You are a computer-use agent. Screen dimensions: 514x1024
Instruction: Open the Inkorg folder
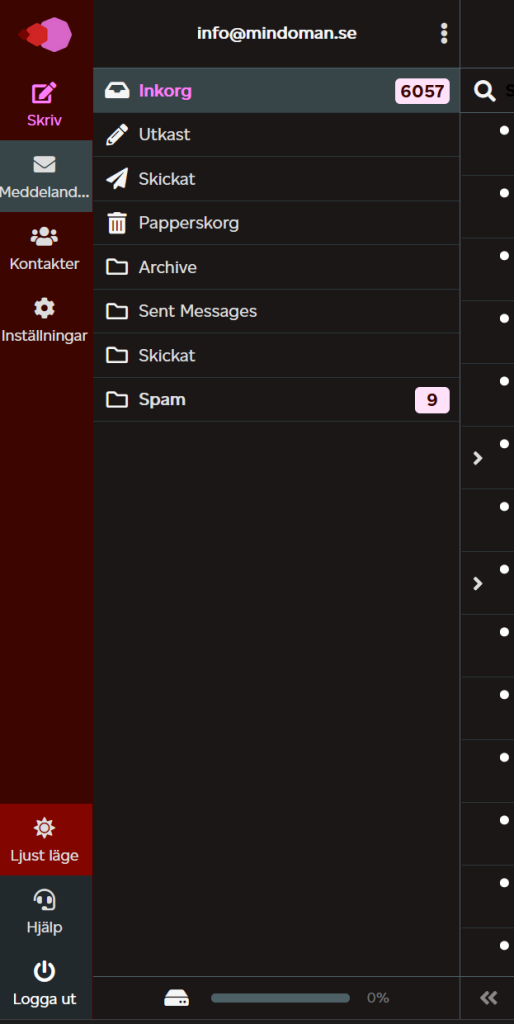(276, 90)
